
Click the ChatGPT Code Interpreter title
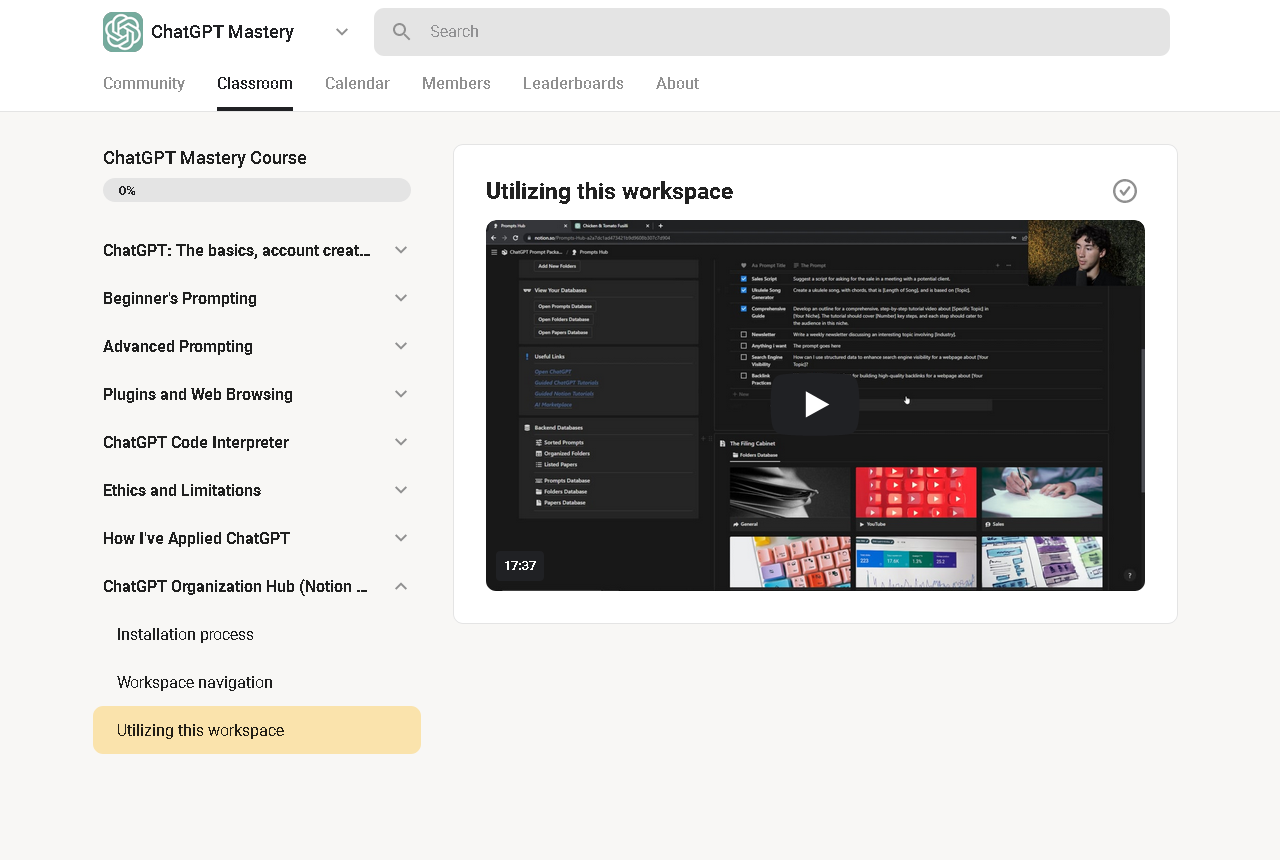coord(196,442)
